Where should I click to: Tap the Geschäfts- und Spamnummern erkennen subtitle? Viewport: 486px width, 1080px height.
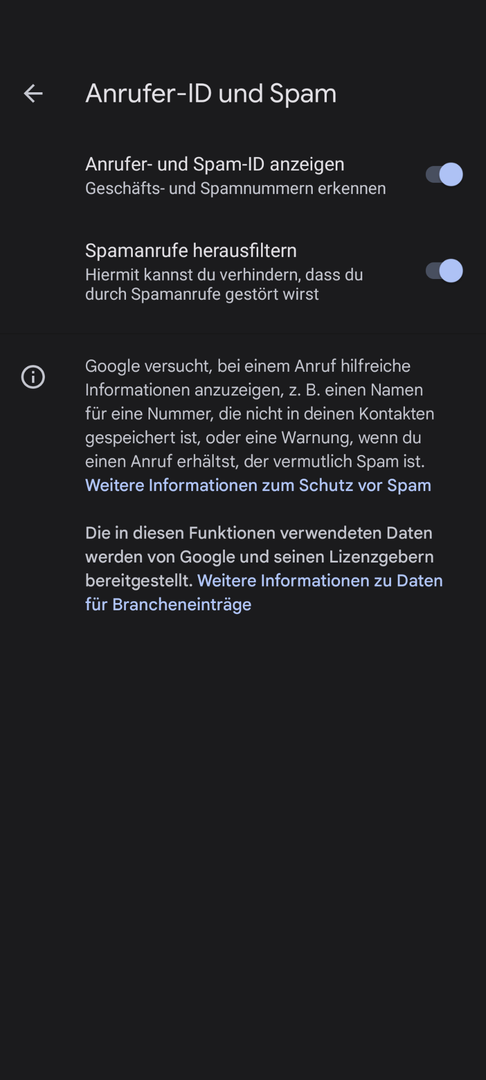pos(235,189)
